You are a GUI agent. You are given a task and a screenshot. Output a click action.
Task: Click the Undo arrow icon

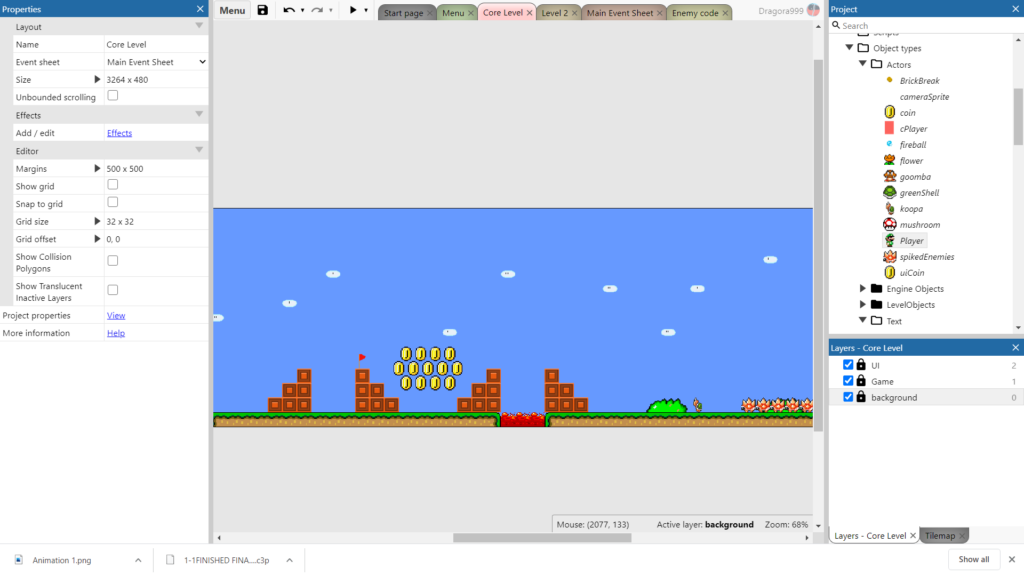(289, 10)
